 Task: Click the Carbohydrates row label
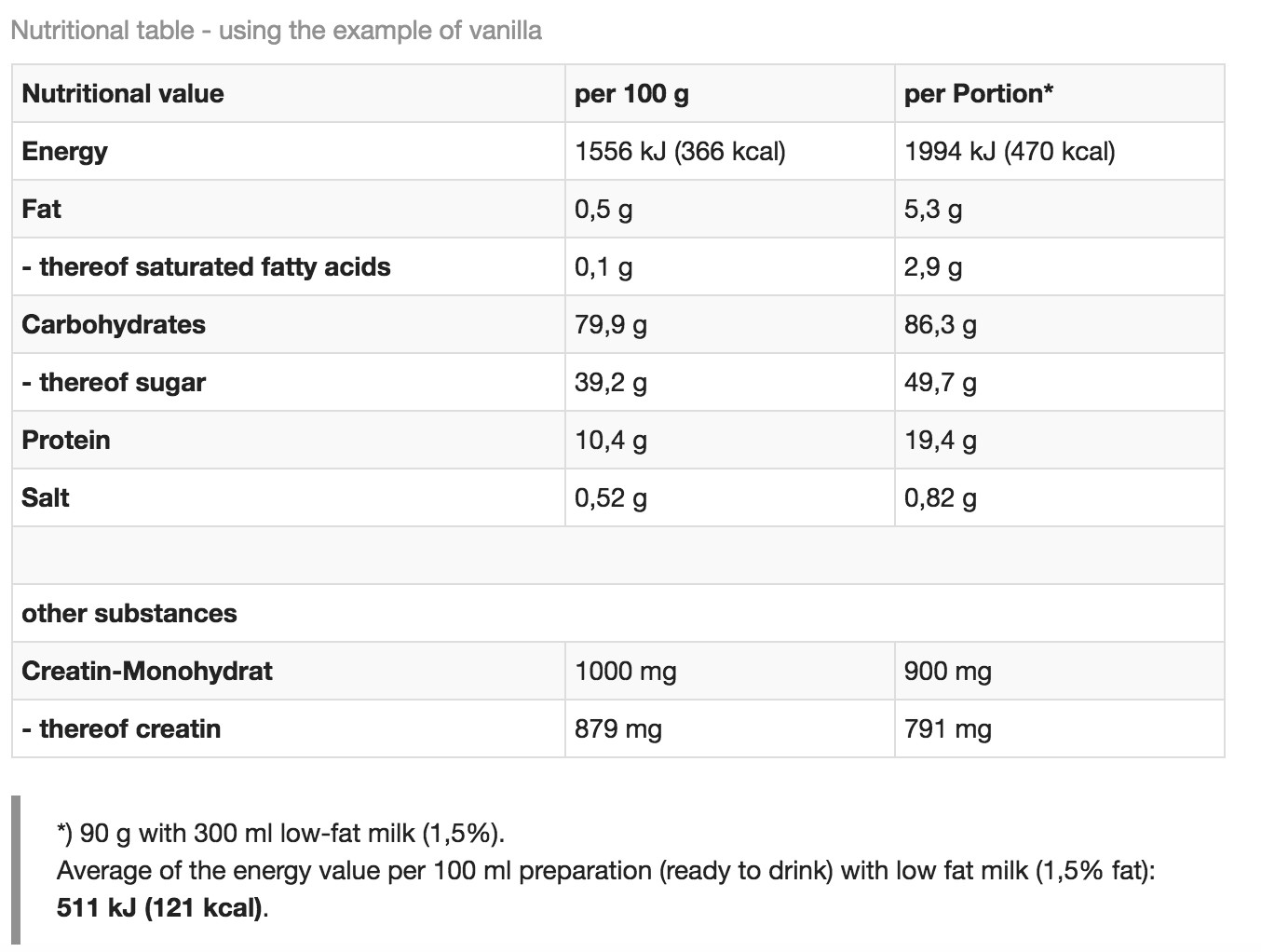114,324
